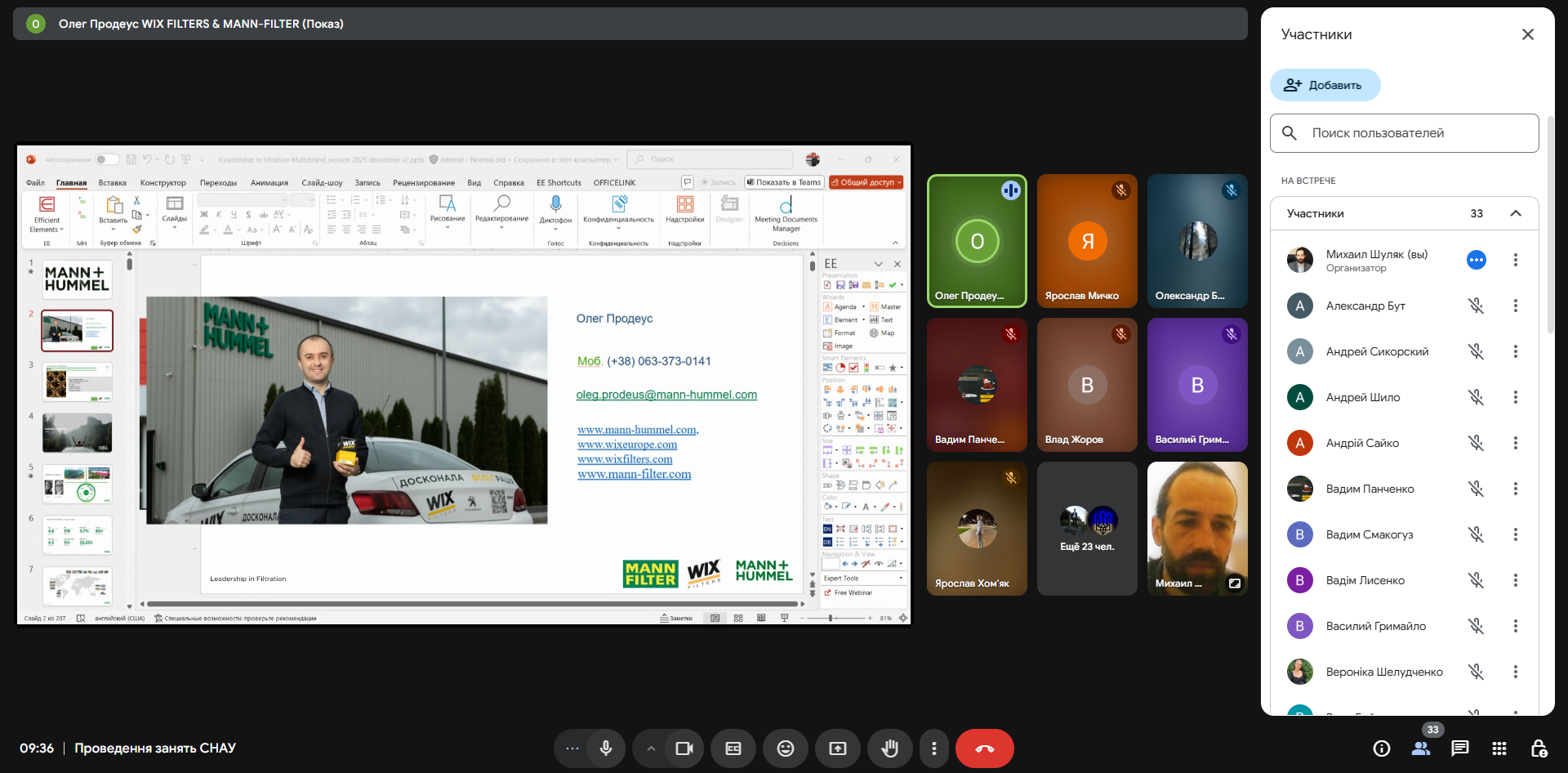Select the Ярослав Мичко video tile
1568x773 pixels.
(1087, 241)
